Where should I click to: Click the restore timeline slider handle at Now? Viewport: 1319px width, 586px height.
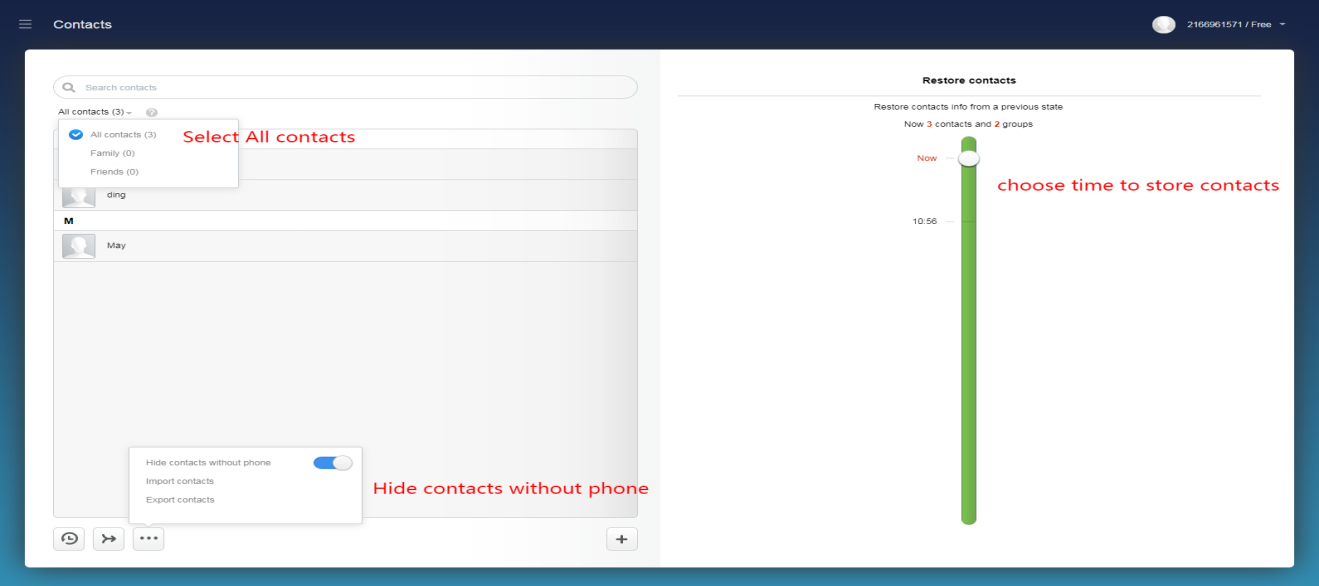click(968, 158)
